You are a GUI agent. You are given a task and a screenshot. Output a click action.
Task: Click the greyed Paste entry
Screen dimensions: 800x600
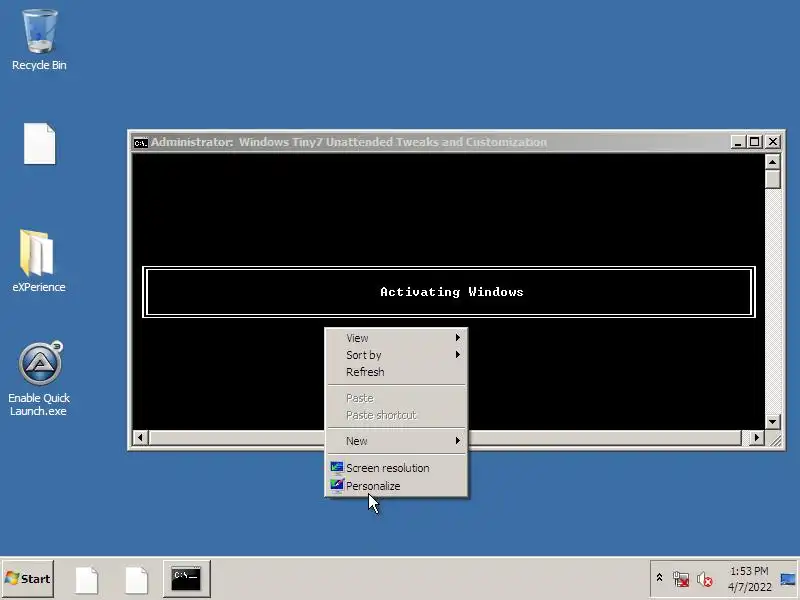tap(396, 398)
